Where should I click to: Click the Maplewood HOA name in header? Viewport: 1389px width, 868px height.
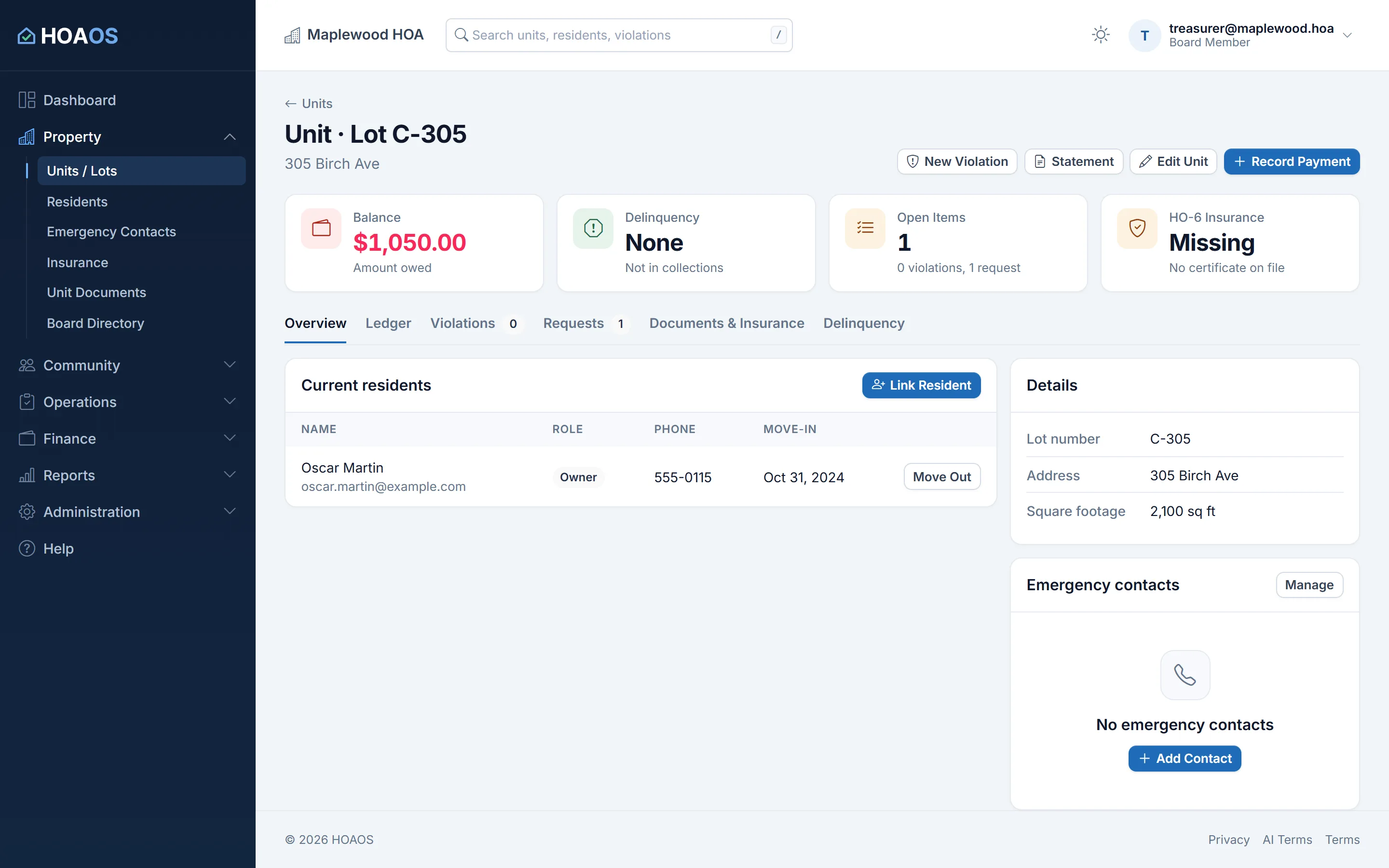coord(365,34)
